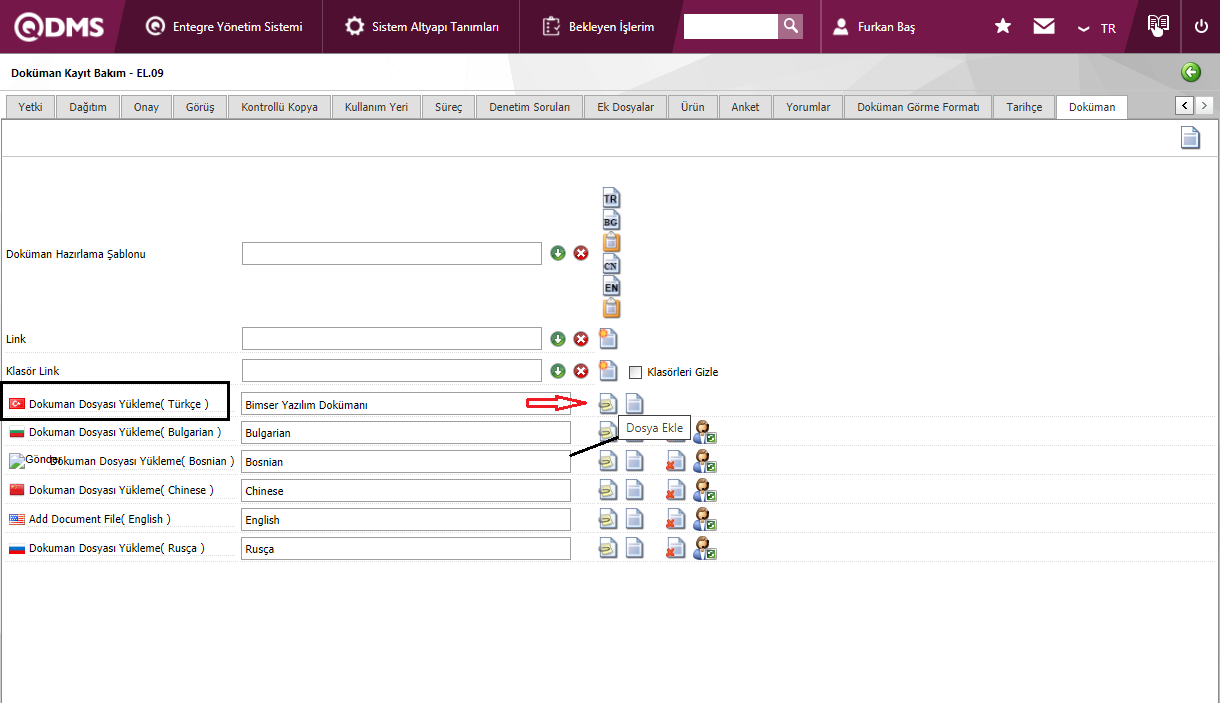Click the attach file icon in the Türkçe row
This screenshot has width=1220, height=703.
(x=607, y=404)
